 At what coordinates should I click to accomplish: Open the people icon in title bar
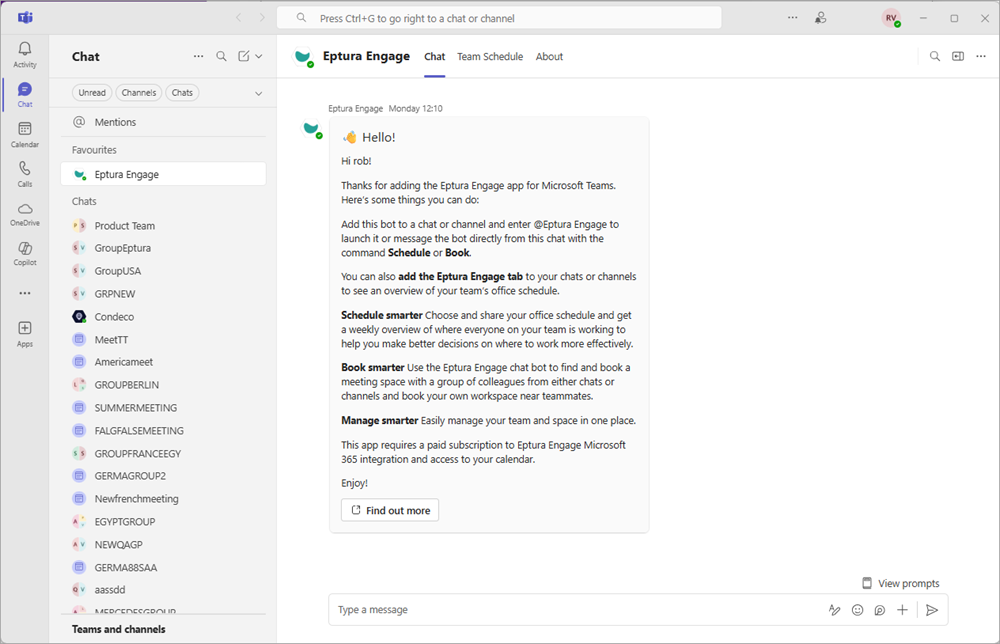(x=821, y=18)
